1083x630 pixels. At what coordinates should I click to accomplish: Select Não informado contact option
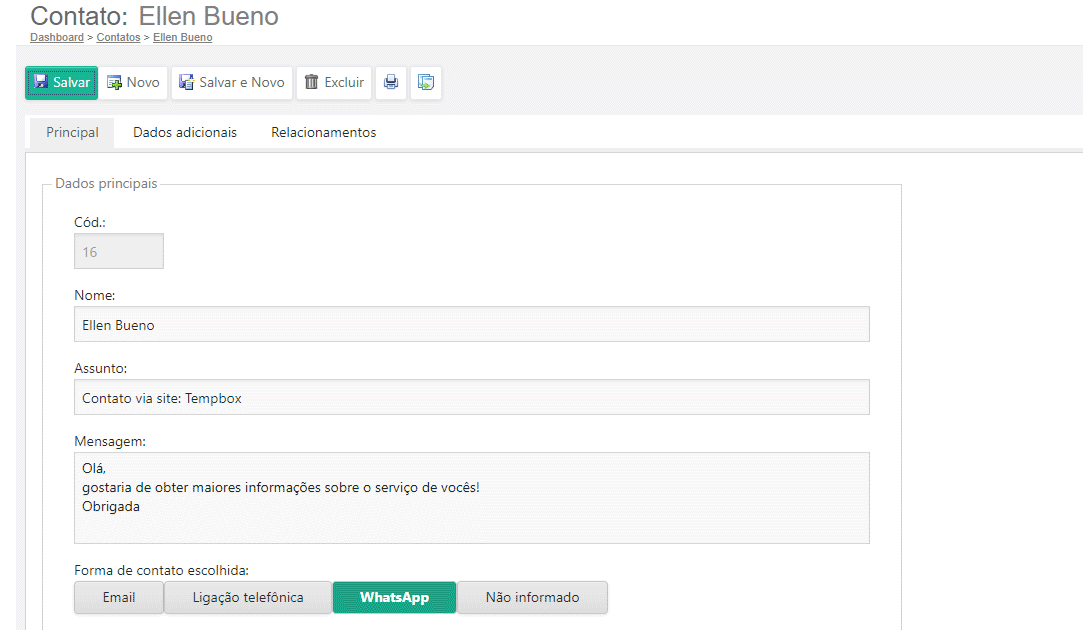pyautogui.click(x=532, y=597)
